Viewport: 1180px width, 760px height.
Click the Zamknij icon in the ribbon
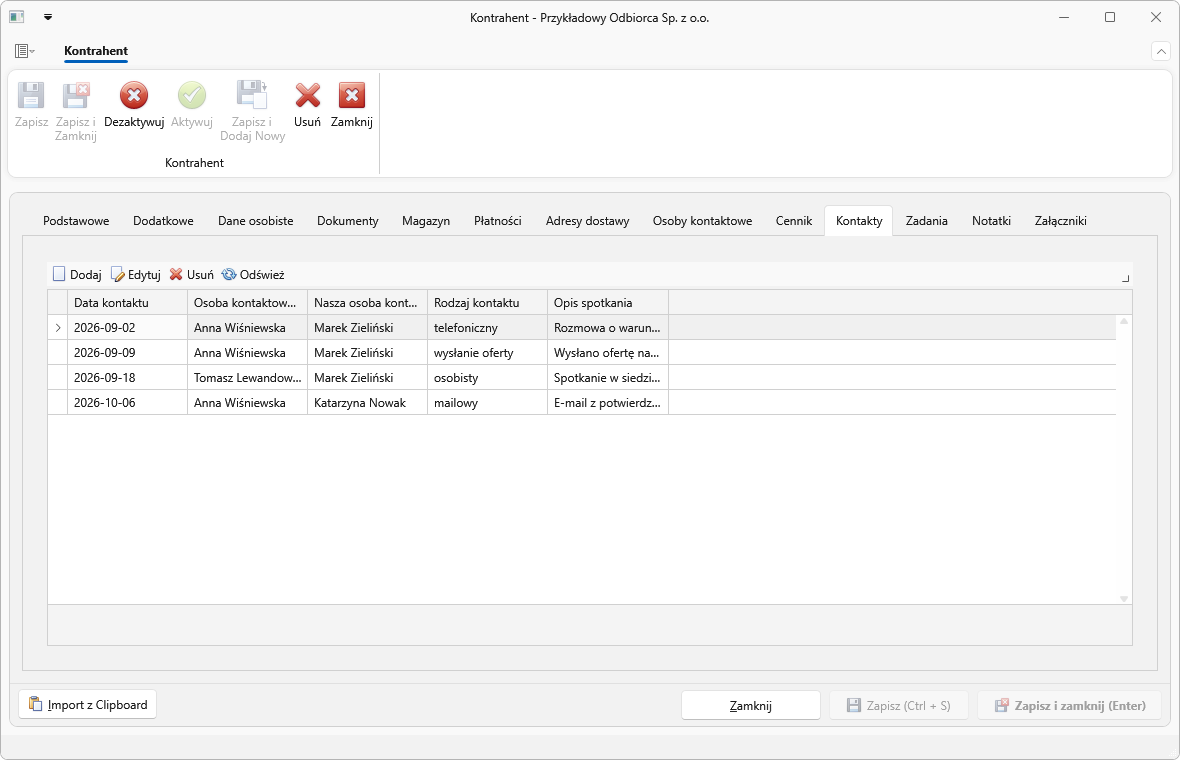(351, 96)
